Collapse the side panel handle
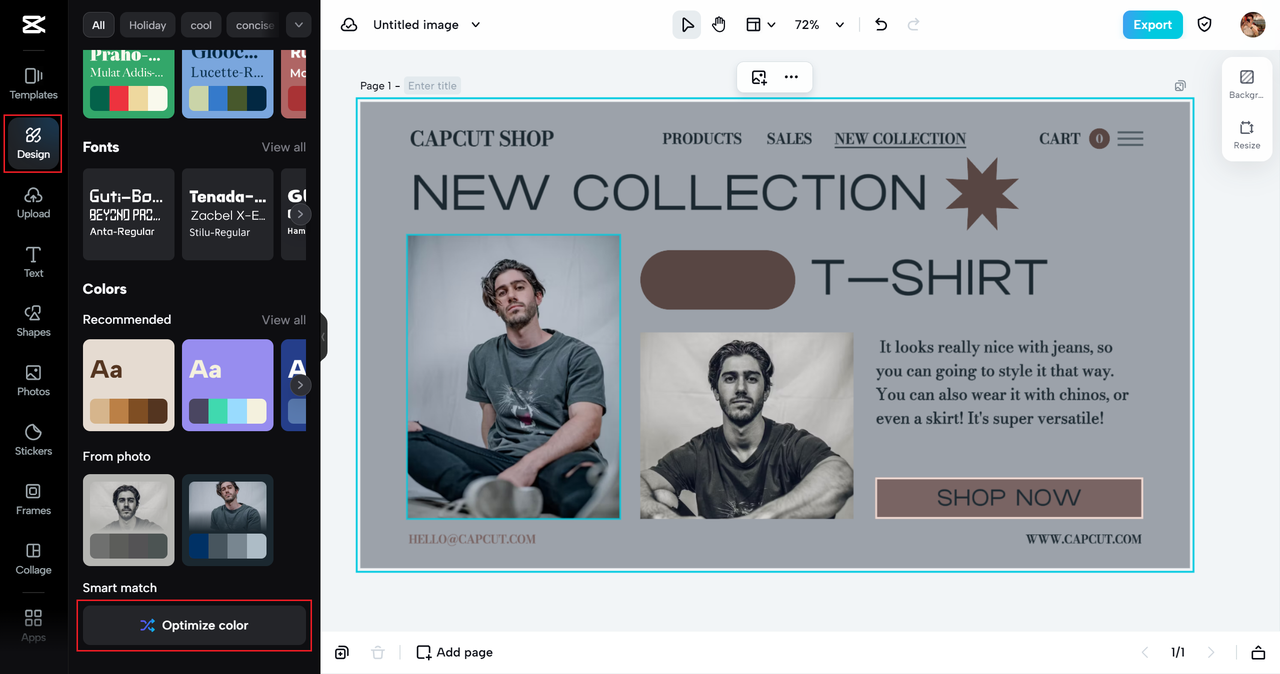 click(x=323, y=337)
